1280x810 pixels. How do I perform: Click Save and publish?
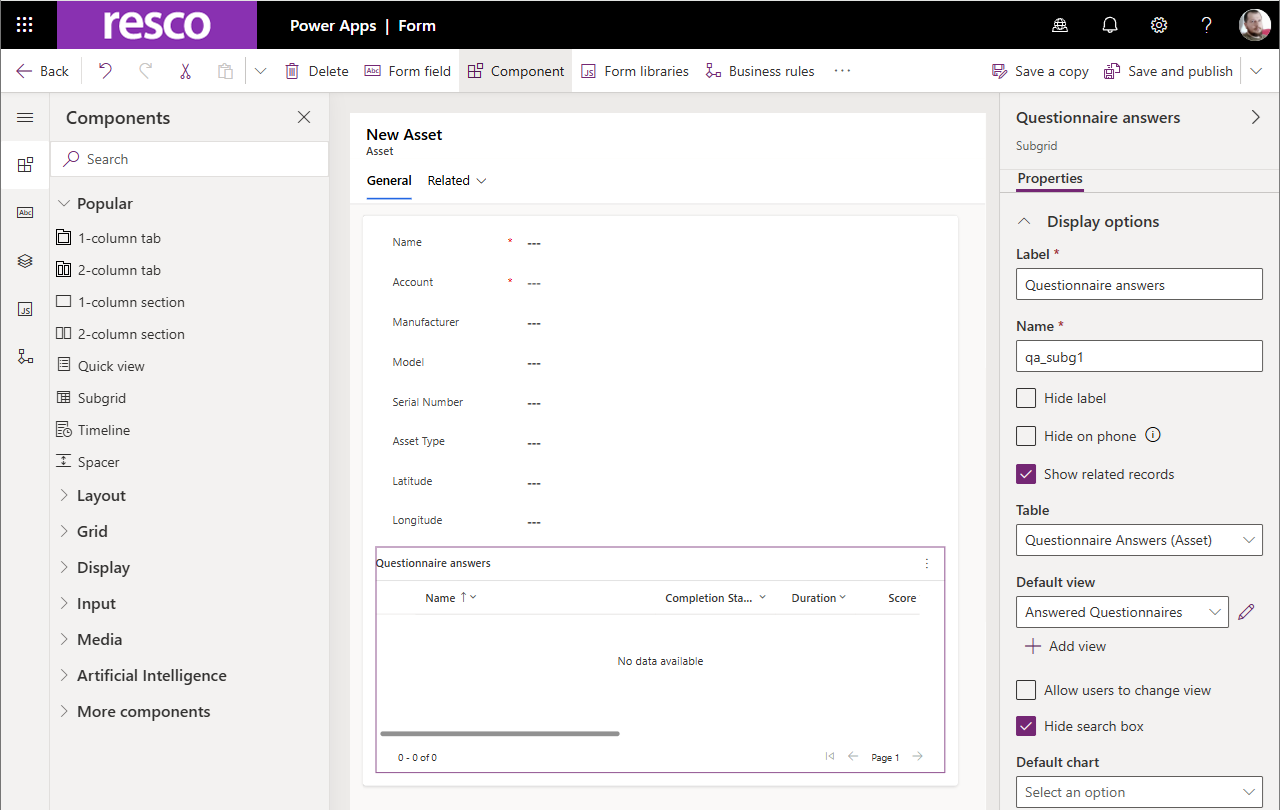pos(1169,71)
